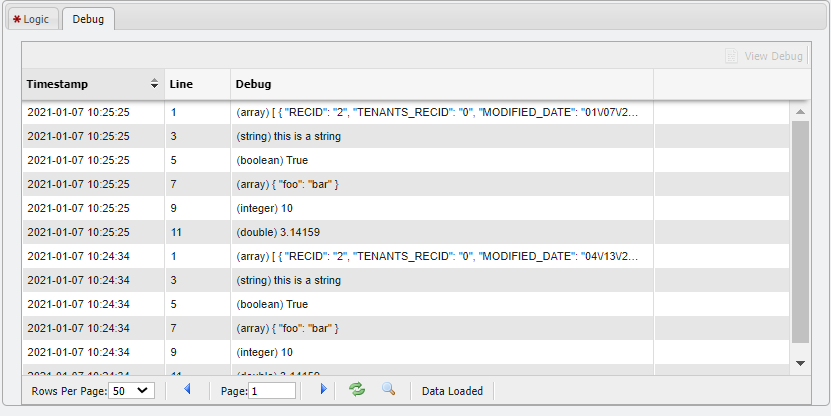Click the red asterisk on Logic tab
The width and height of the screenshot is (831, 416).
(x=17, y=19)
